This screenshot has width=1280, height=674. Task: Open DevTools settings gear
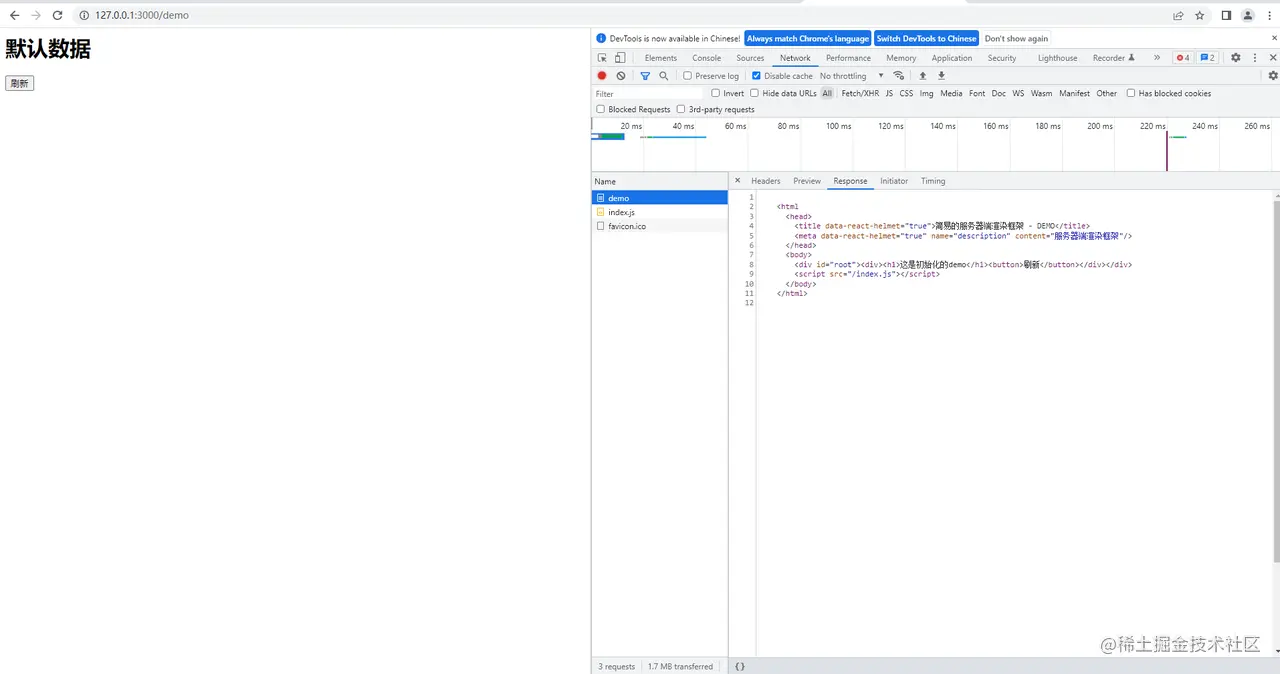pyautogui.click(x=1236, y=58)
